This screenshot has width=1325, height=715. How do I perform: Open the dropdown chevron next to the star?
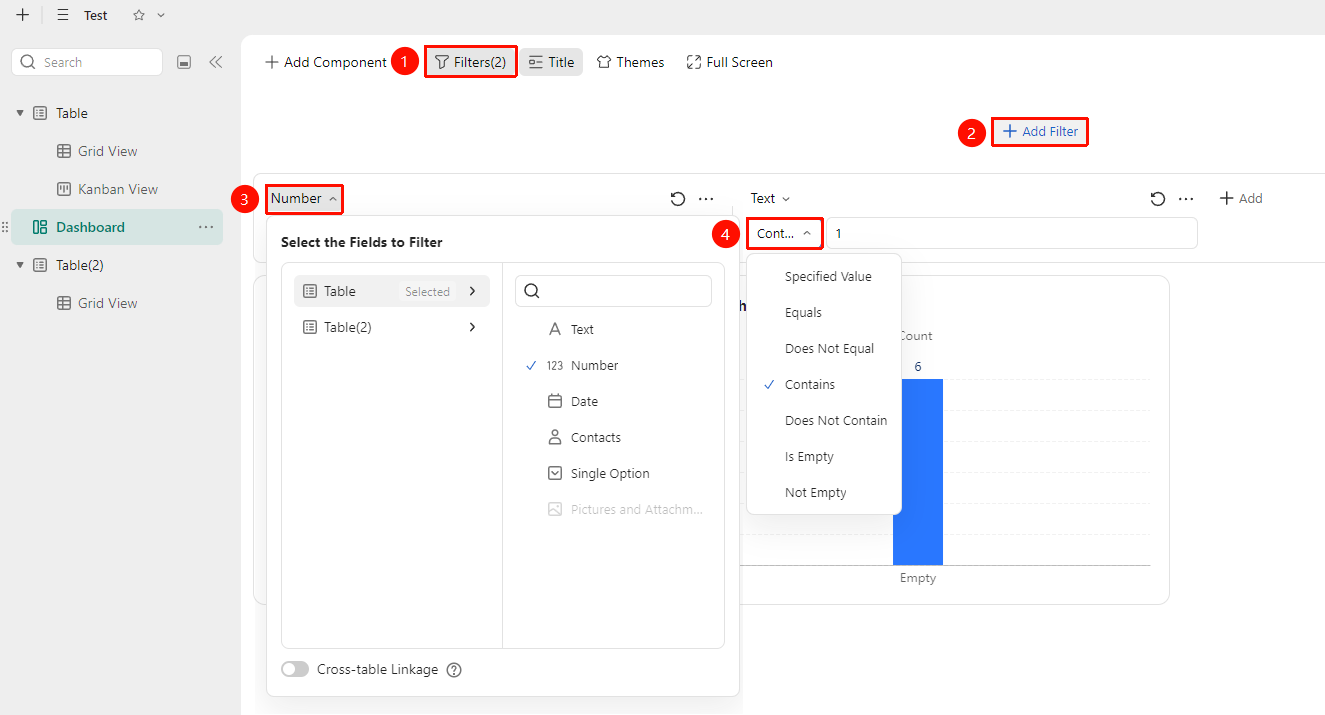coord(161,15)
